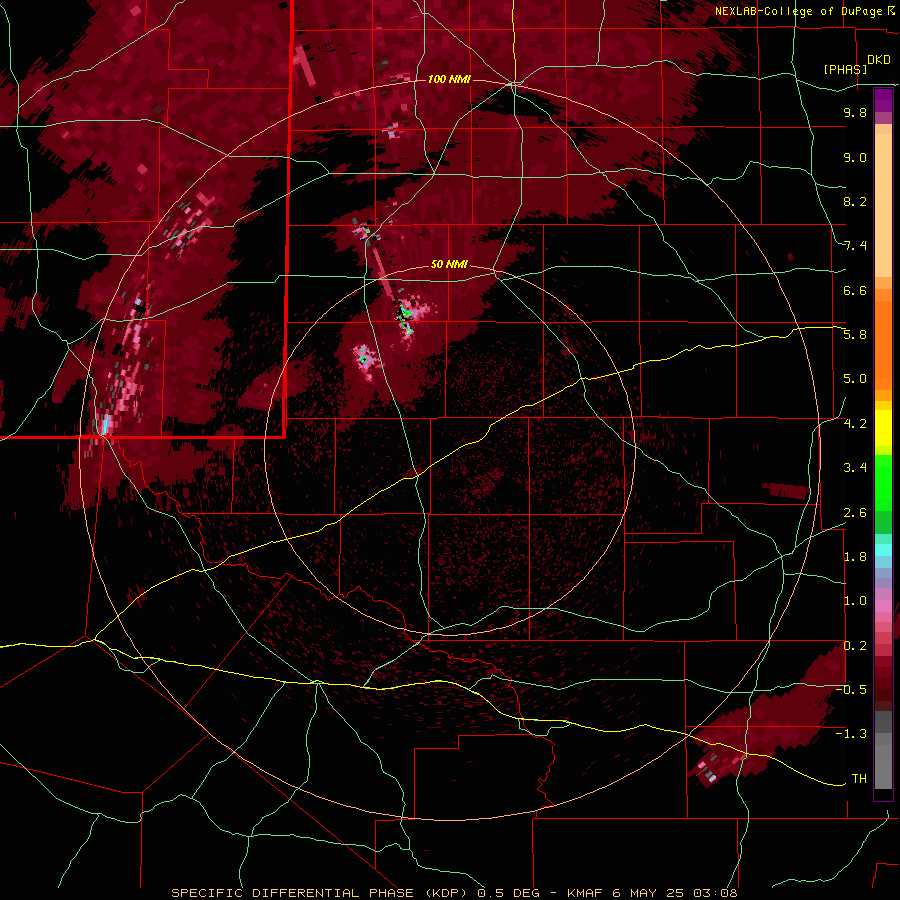Click the purple top color bar segment
Screen dimensions: 900x900
pyautogui.click(x=883, y=100)
